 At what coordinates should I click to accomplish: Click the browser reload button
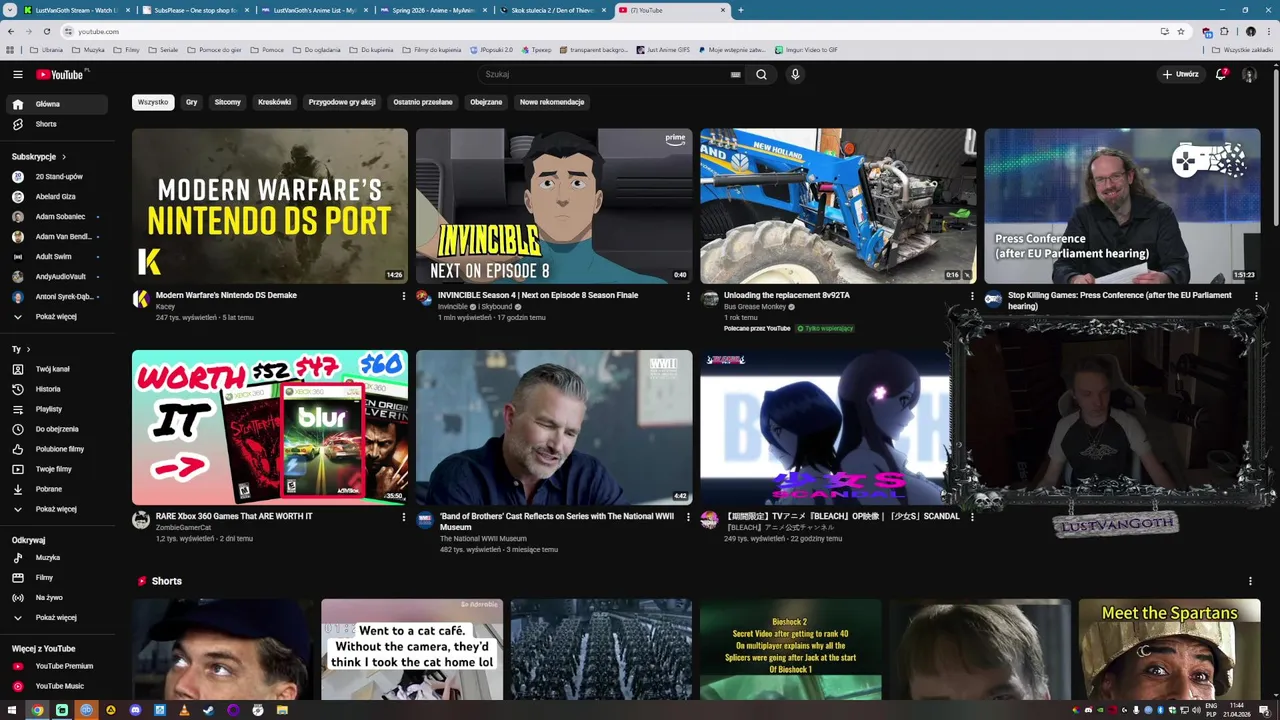click(46, 31)
